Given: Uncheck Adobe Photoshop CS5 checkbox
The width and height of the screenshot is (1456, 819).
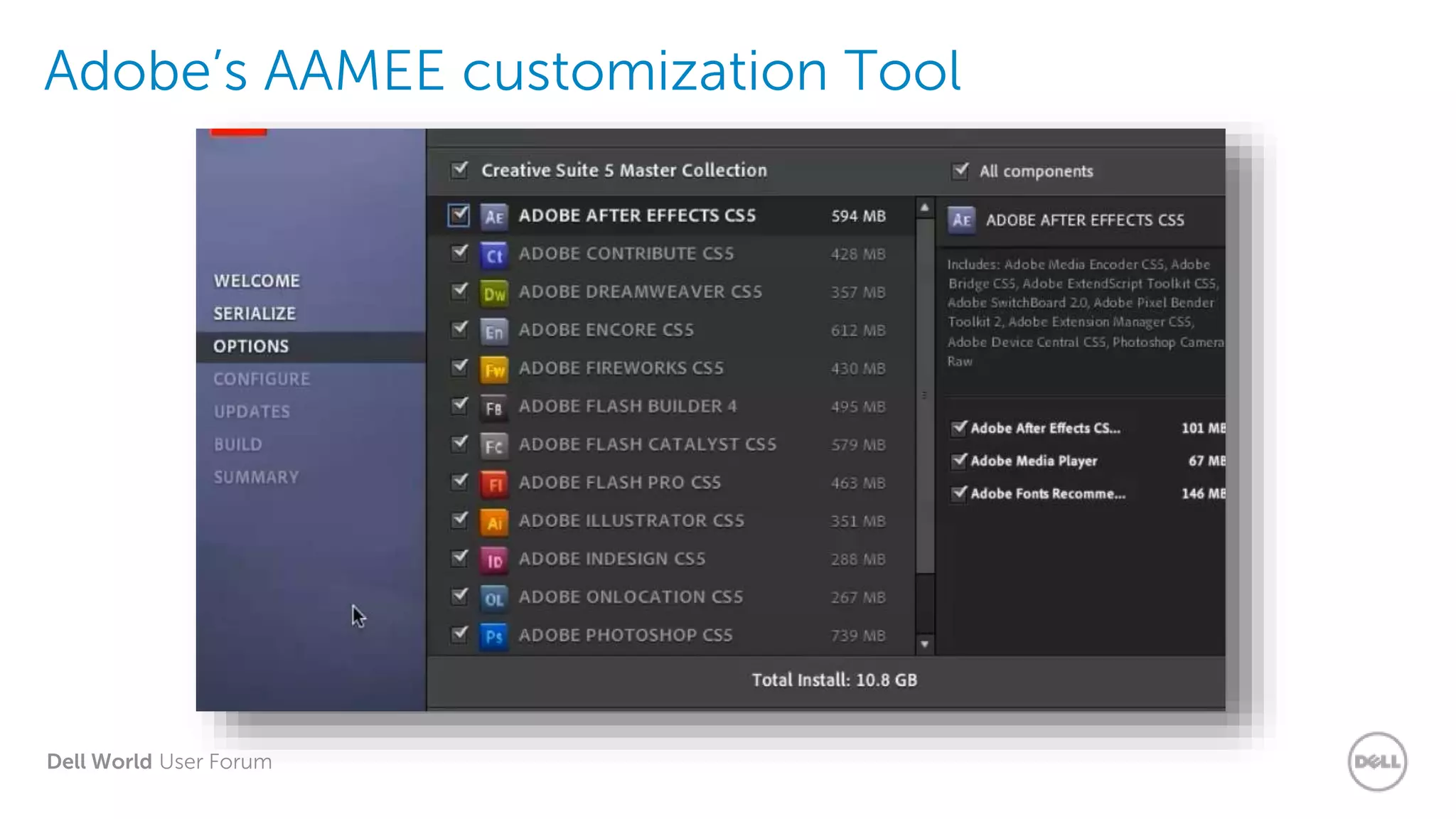Looking at the screenshot, I should (460, 633).
